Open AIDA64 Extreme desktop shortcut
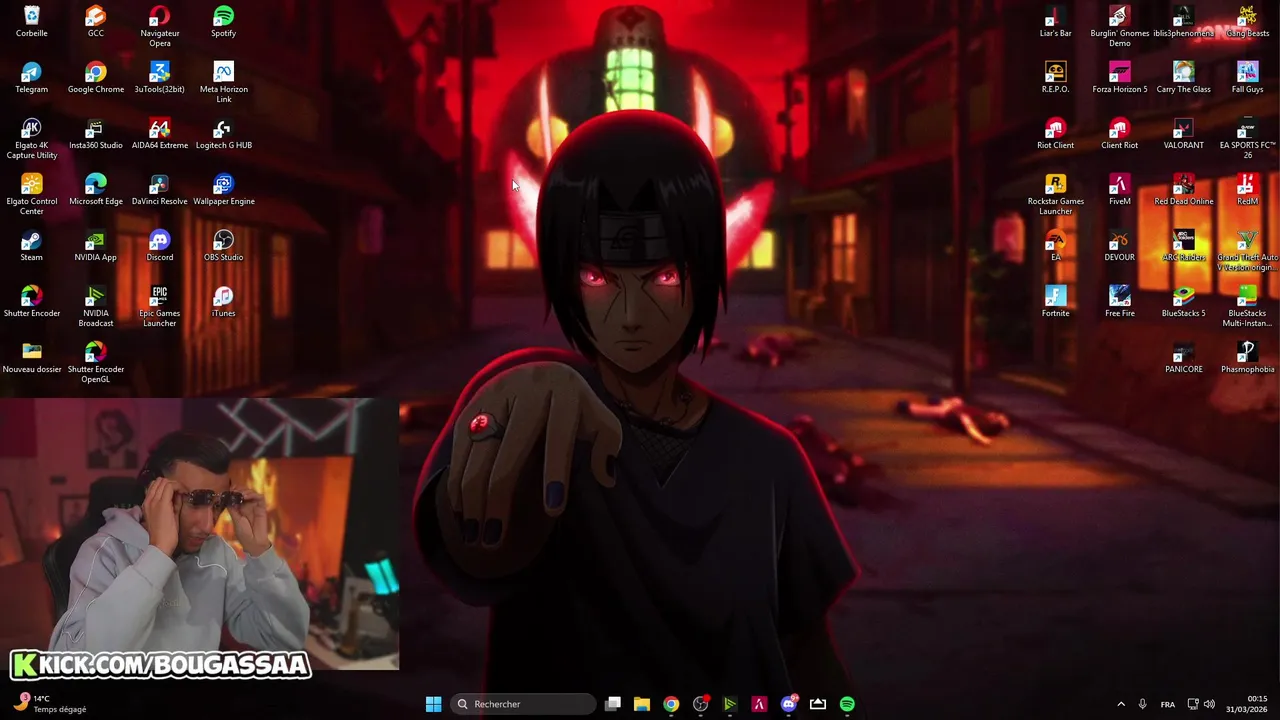1280x720 pixels. [x=160, y=134]
